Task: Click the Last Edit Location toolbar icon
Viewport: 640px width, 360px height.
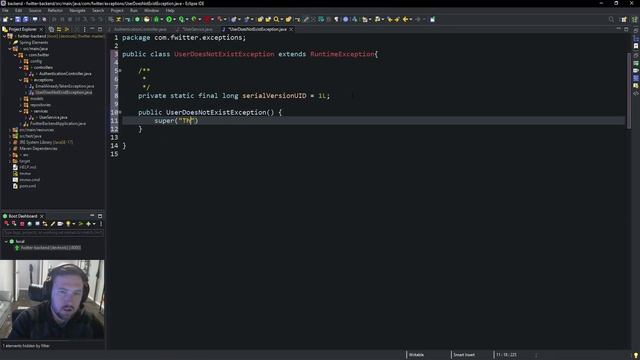Action: (x=390, y=19)
